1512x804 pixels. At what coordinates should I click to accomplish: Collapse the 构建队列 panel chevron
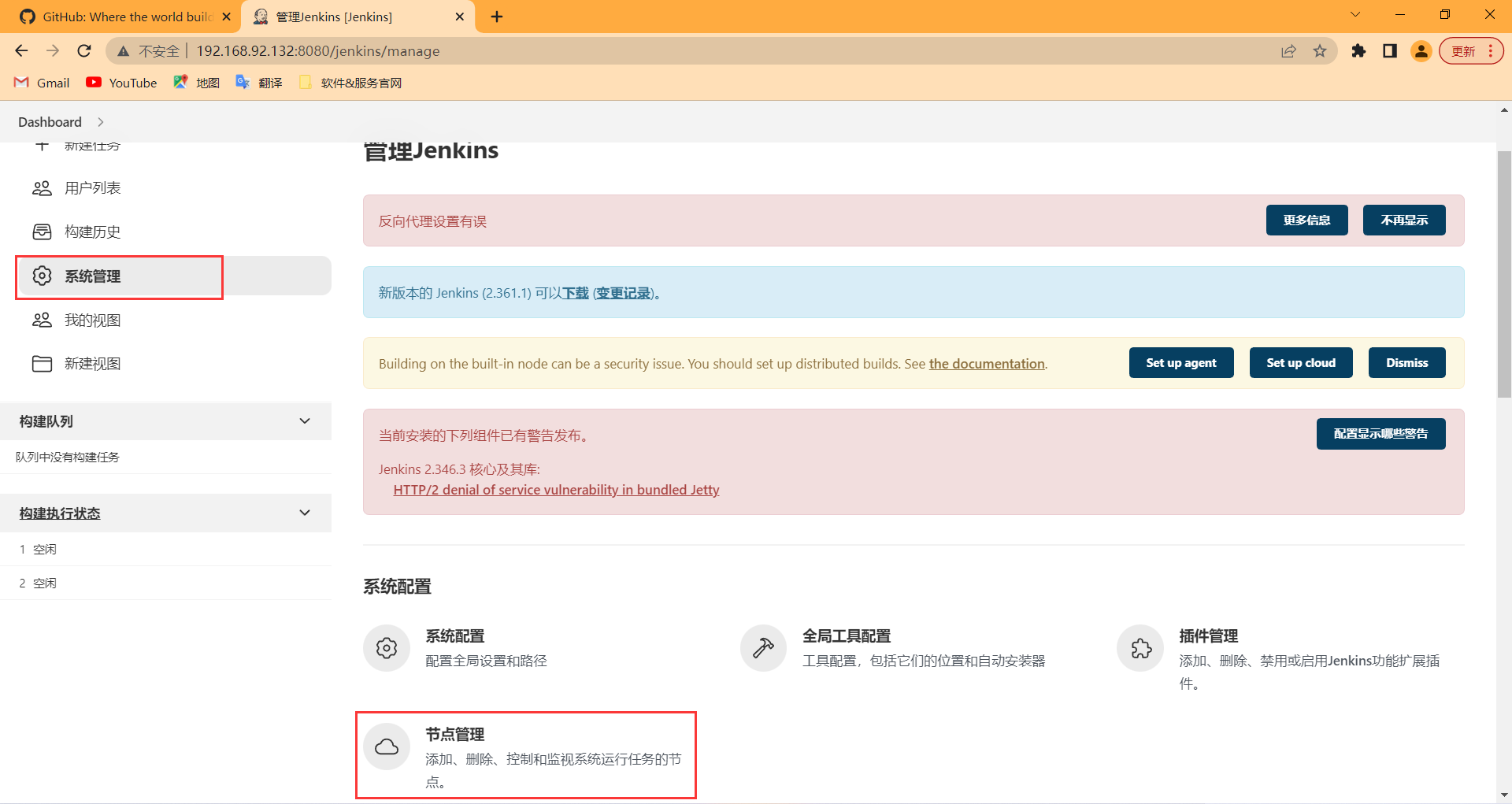click(305, 421)
